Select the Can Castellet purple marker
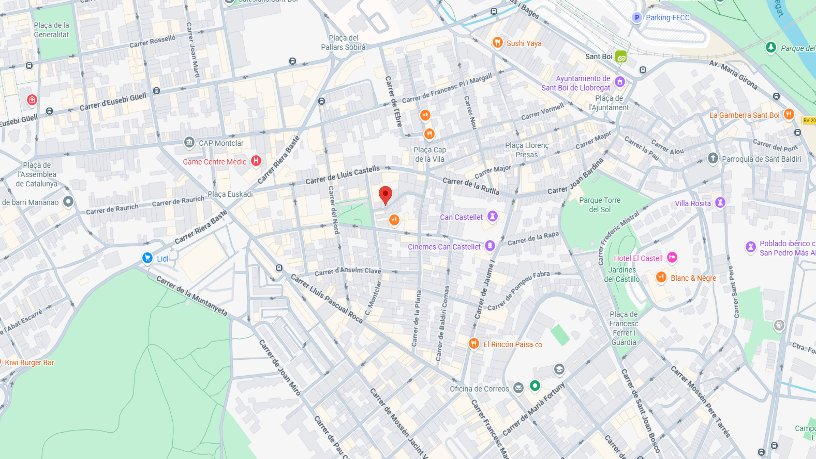 [492, 216]
